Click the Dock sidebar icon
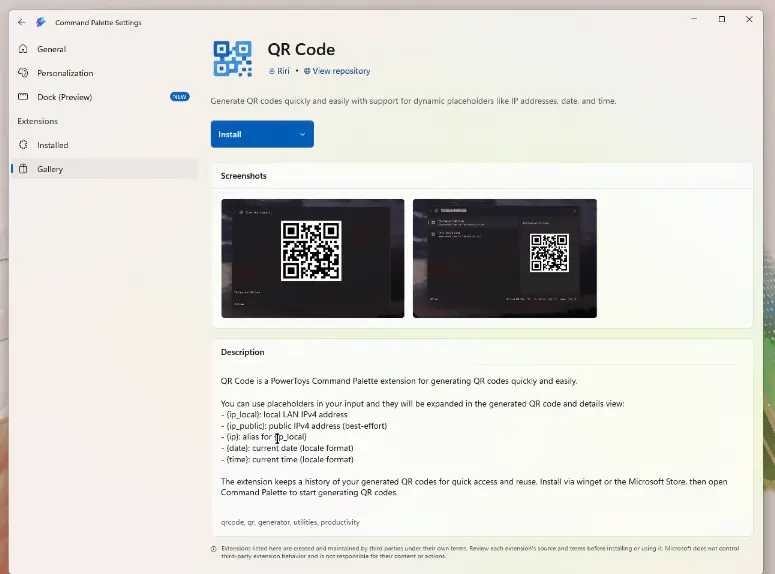This screenshot has width=775, height=574. [x=23, y=96]
